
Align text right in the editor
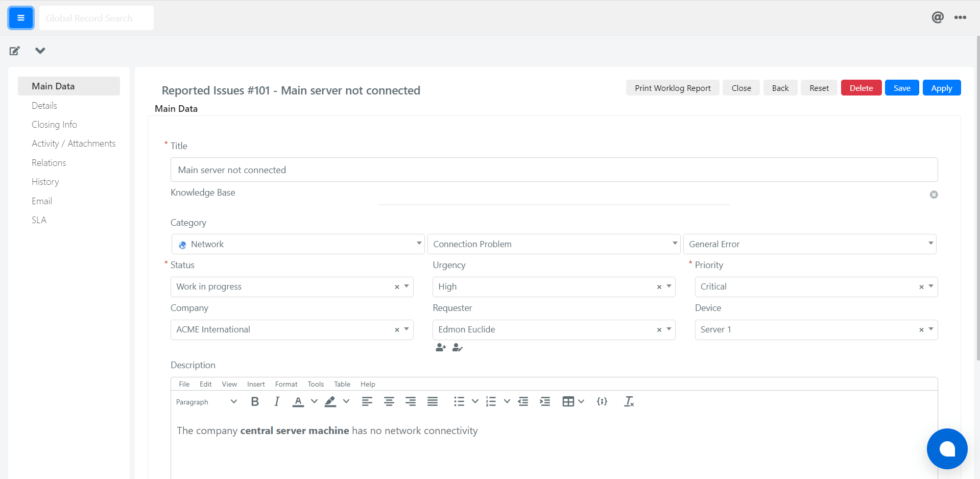[411, 401]
